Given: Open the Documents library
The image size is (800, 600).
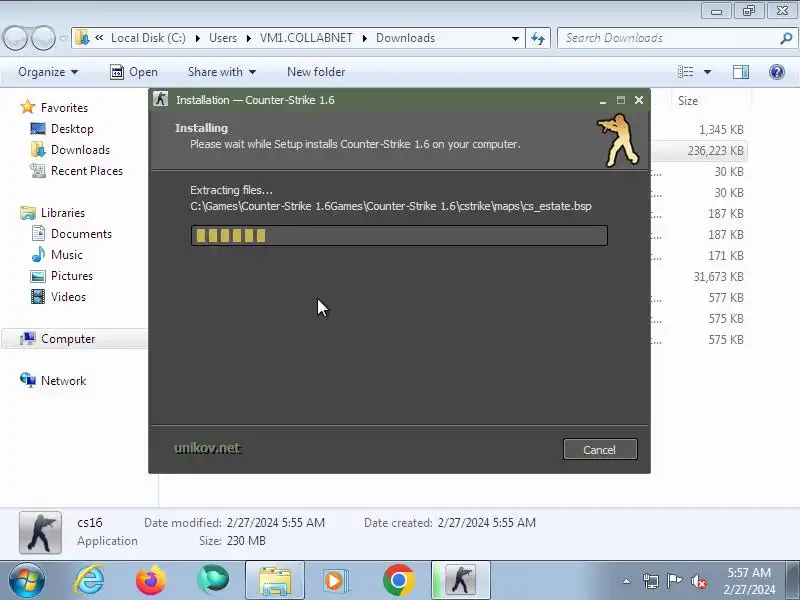Looking at the screenshot, I should click(x=81, y=234).
